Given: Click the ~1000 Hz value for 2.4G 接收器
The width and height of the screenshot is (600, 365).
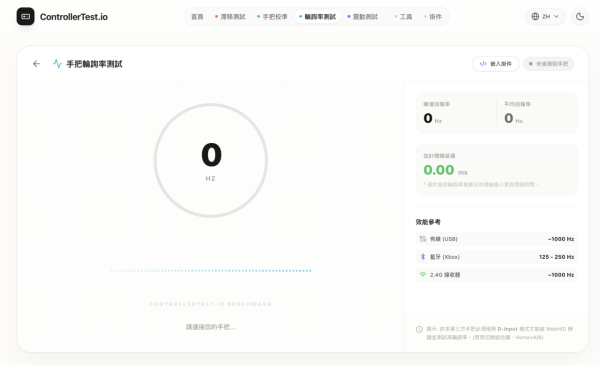Looking at the screenshot, I should [x=561, y=275].
